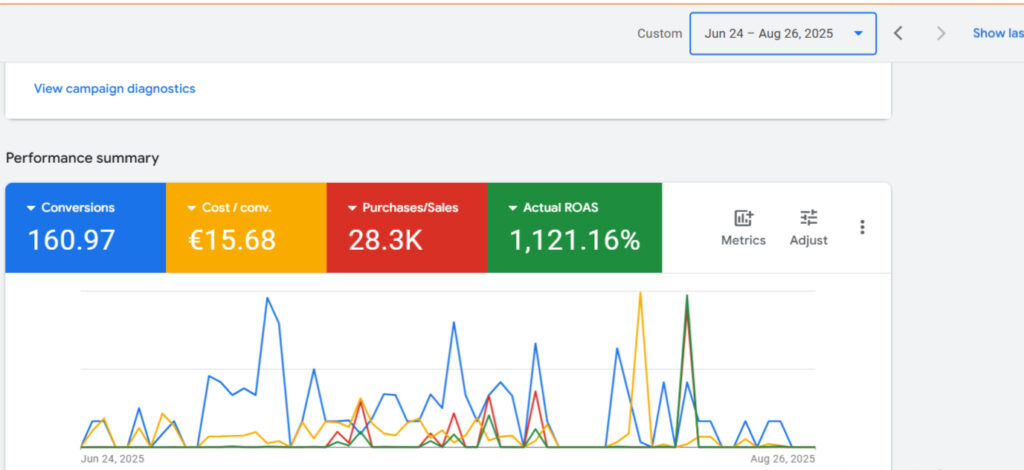Viewport: 1024px width, 470px height.
Task: Click the tallest yellow peak in the chart
Action: pyautogui.click(x=639, y=294)
